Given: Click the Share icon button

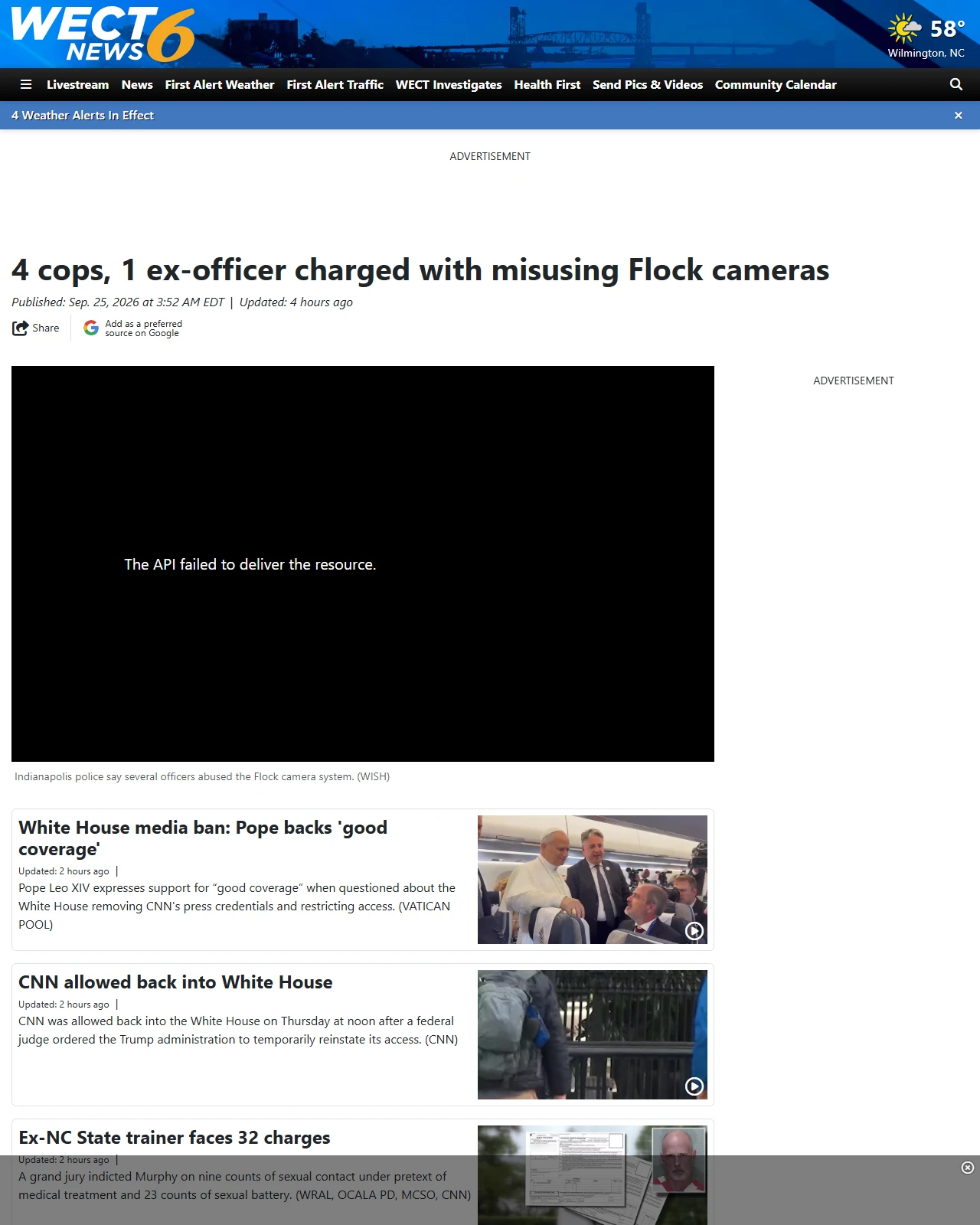Looking at the screenshot, I should pyautogui.click(x=36, y=328).
